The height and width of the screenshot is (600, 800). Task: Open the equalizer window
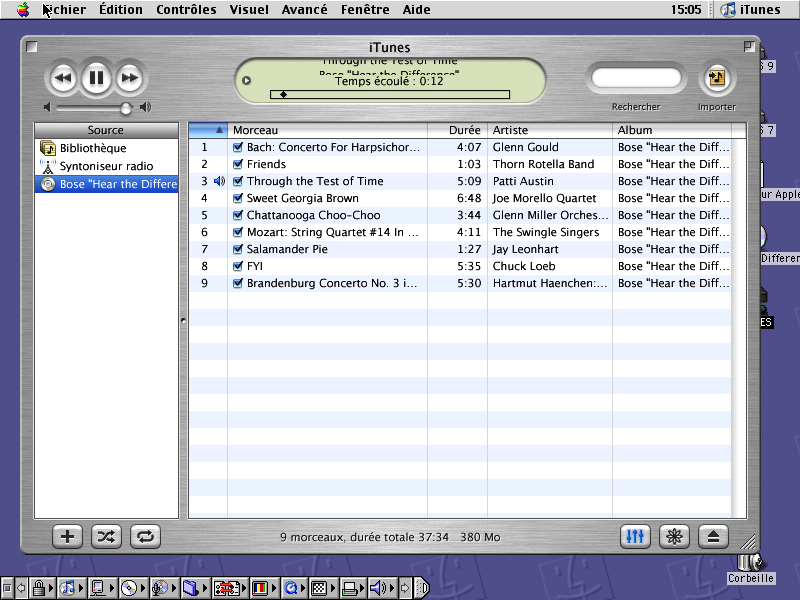635,537
